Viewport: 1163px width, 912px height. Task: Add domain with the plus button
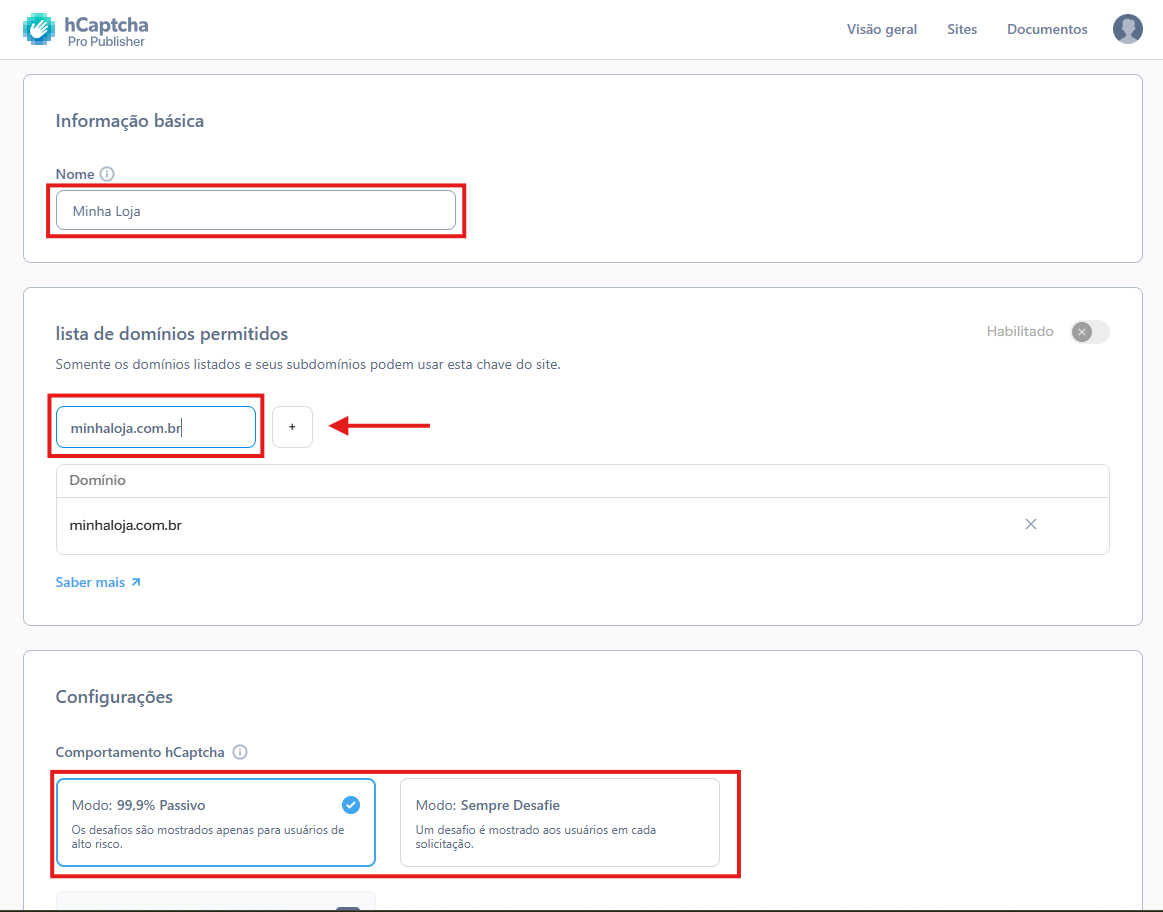click(292, 427)
